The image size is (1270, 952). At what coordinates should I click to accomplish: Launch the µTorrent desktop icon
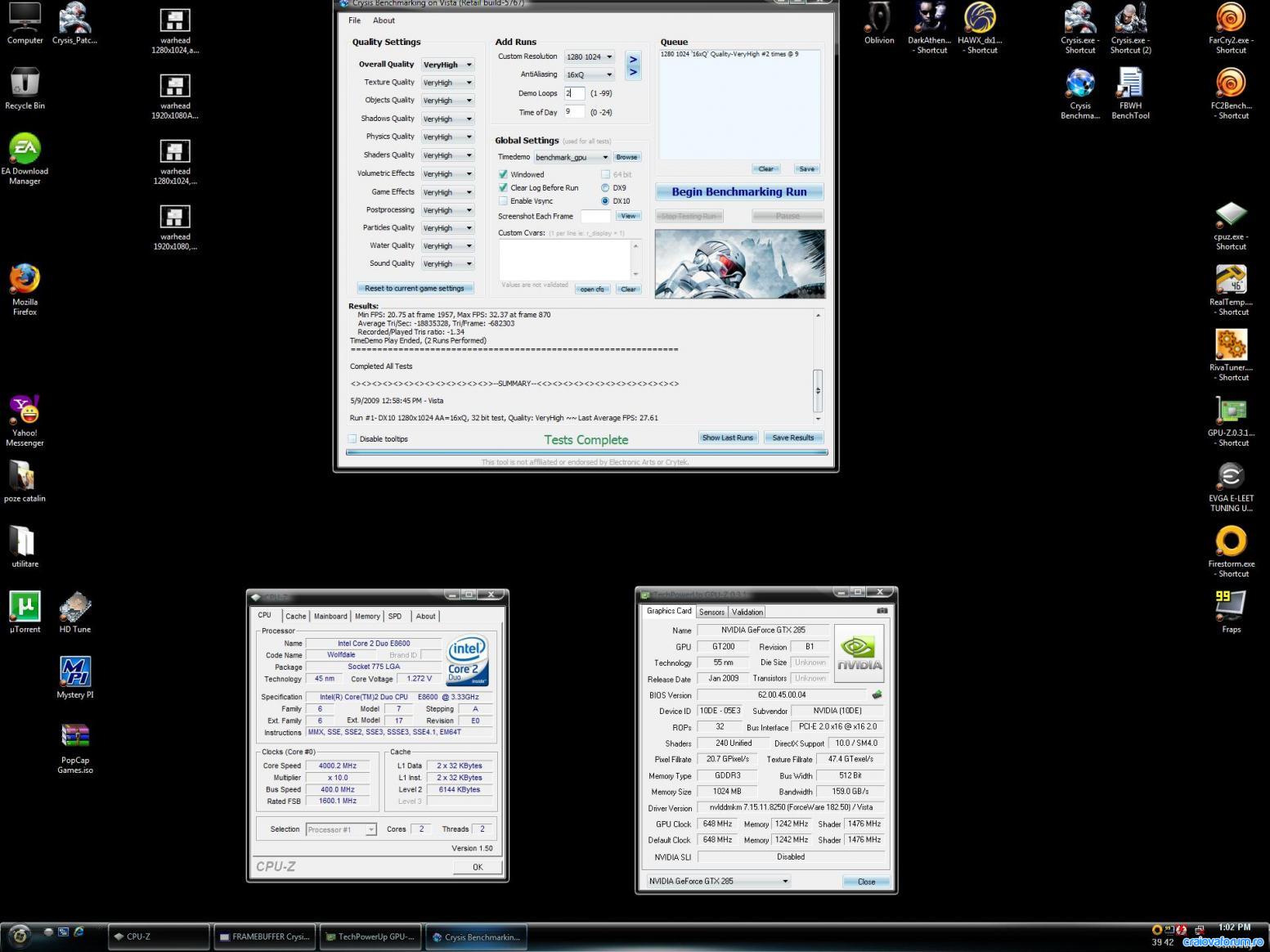tap(25, 612)
